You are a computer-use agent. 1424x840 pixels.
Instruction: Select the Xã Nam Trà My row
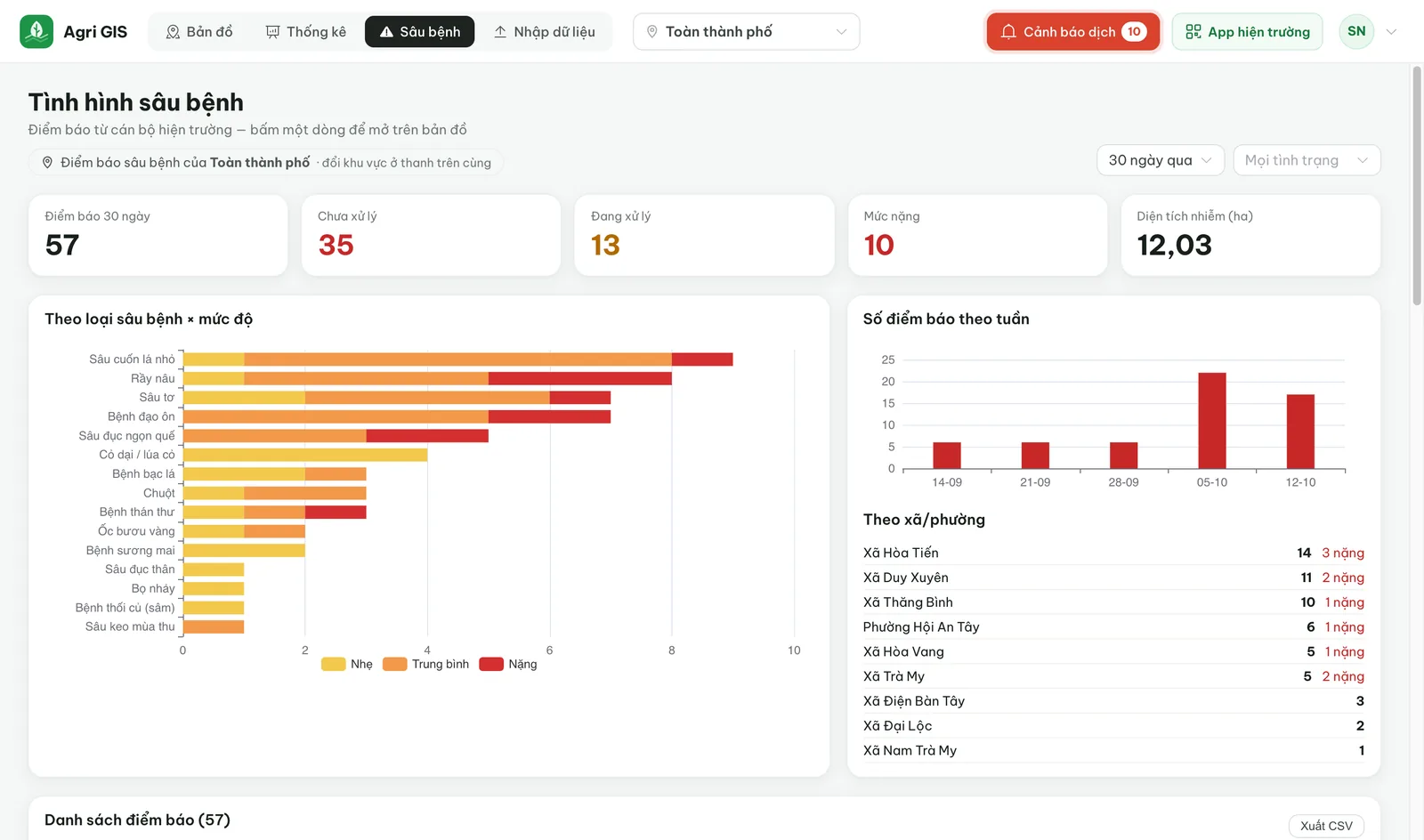click(x=1113, y=751)
